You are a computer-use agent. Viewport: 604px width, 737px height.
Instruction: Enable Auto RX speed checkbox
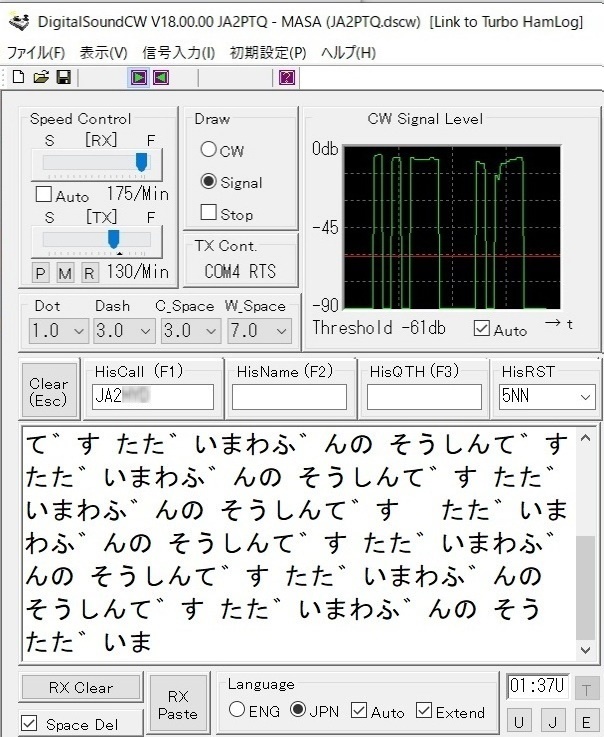click(x=44, y=194)
